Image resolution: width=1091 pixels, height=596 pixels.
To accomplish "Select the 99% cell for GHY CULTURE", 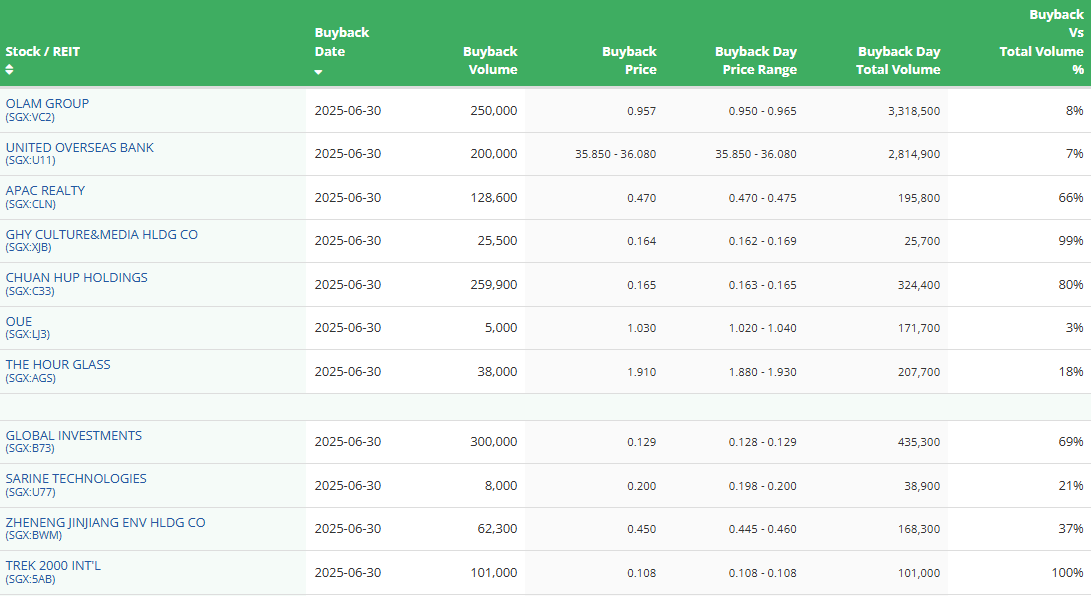I will [x=1071, y=241].
